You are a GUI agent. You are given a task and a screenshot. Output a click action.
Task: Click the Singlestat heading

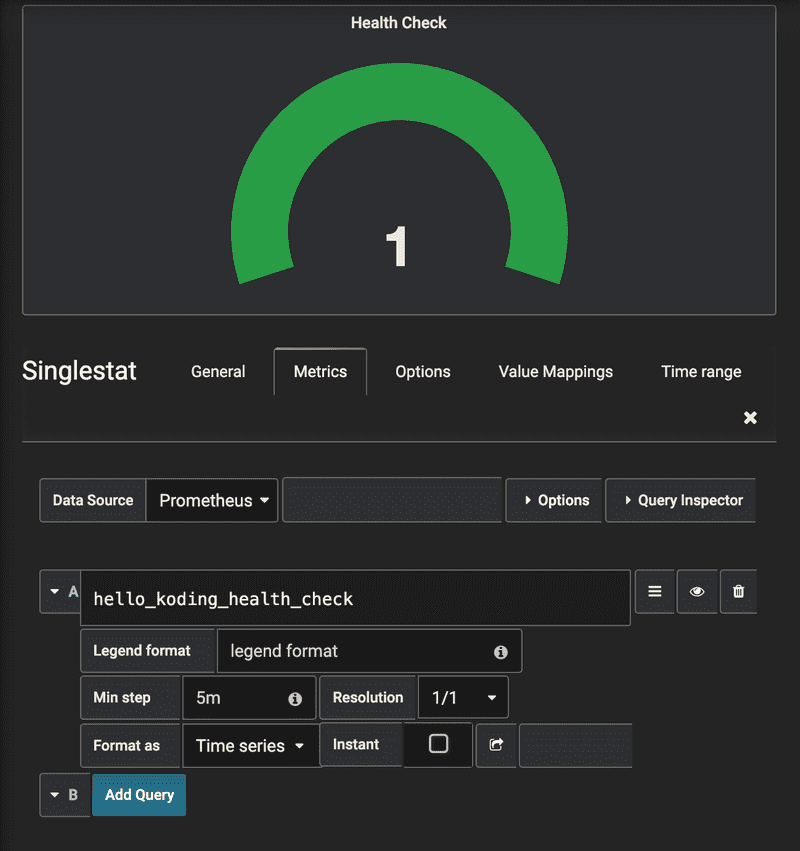79,371
